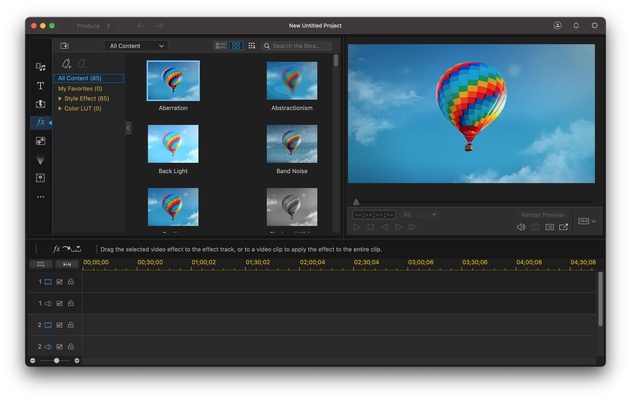Viewport: 631px width, 400px height.
Task: Switch library to large thumbnail grid view
Action: [236, 46]
